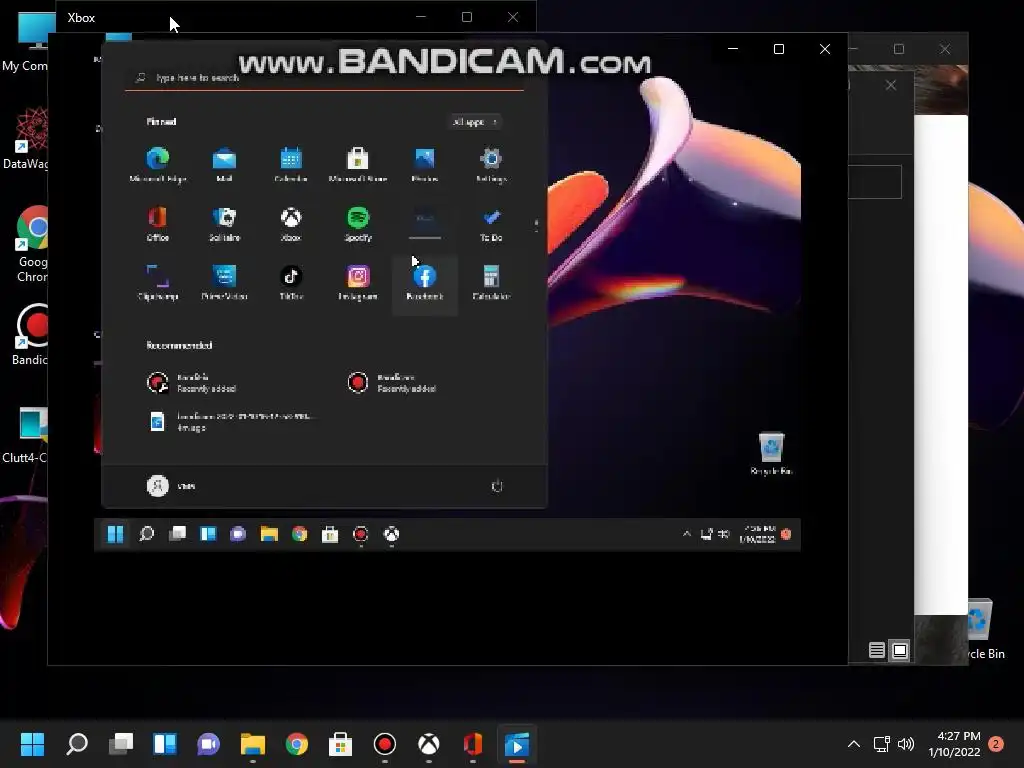Switch to the Xbox app on the taskbar
Image resolution: width=1024 pixels, height=768 pixels.
428,744
